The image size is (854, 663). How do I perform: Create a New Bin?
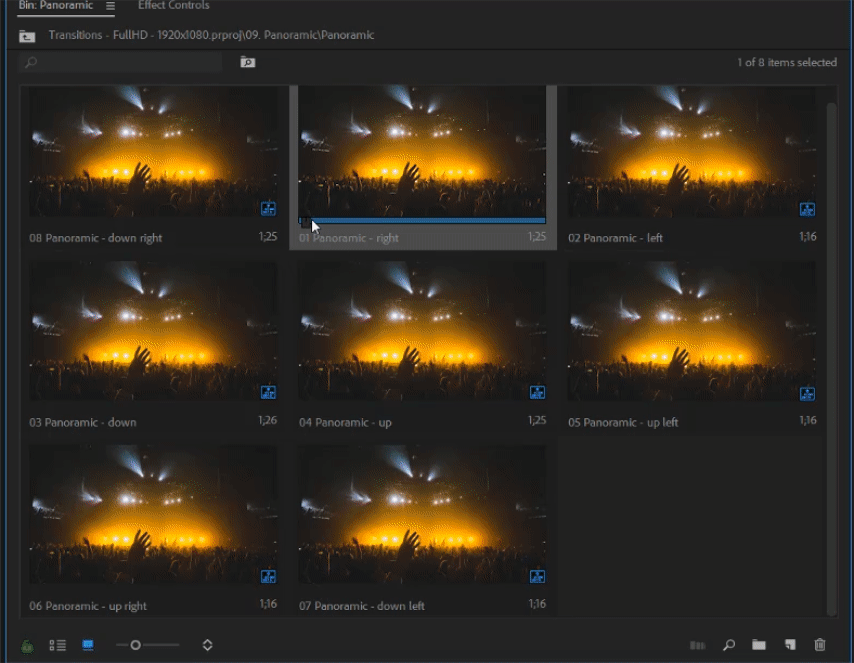coord(759,645)
